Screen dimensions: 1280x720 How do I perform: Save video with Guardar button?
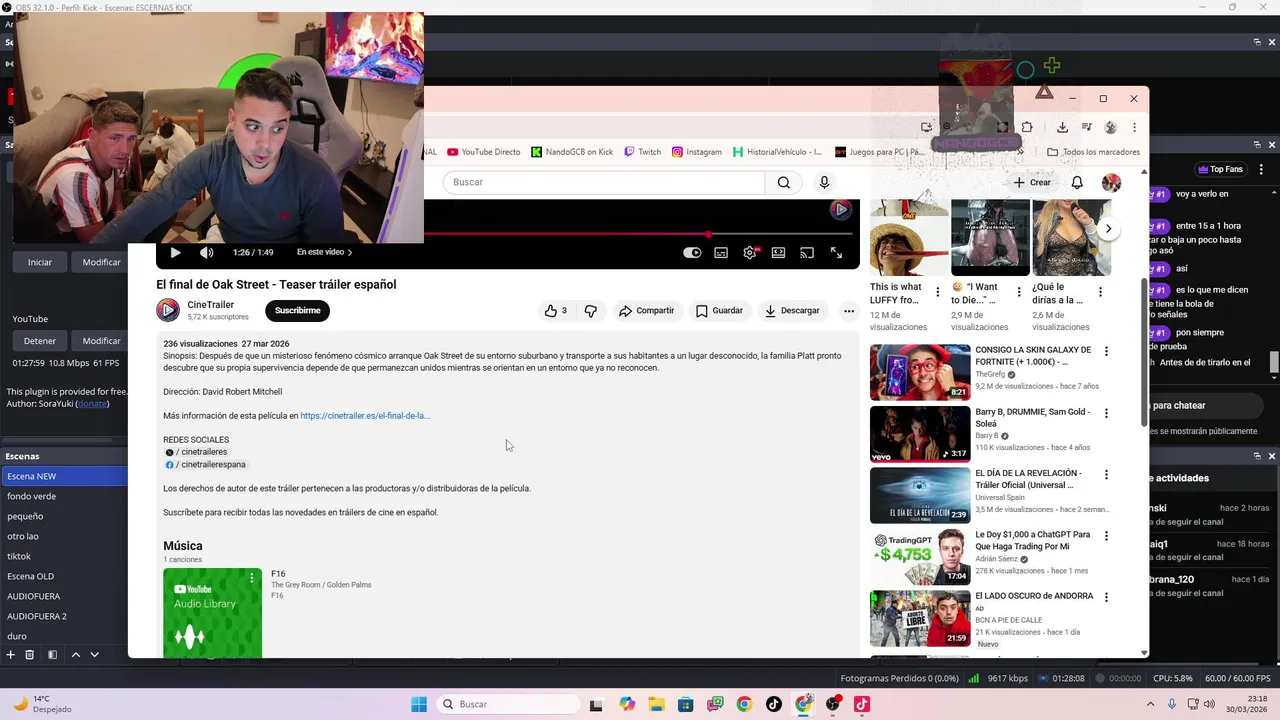coord(719,311)
